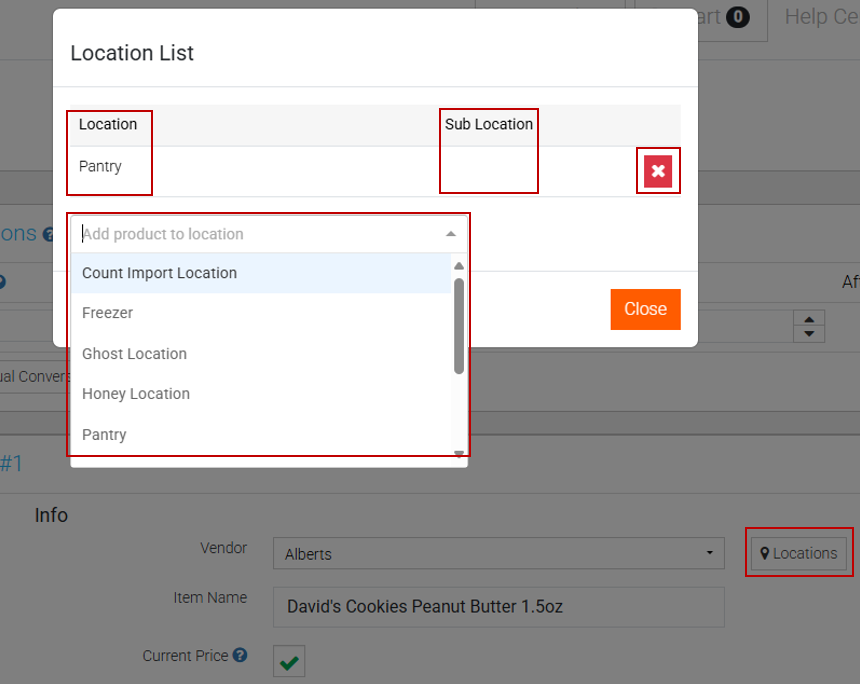Remove the Pantry location with red X
The image size is (860, 684).
point(658,171)
